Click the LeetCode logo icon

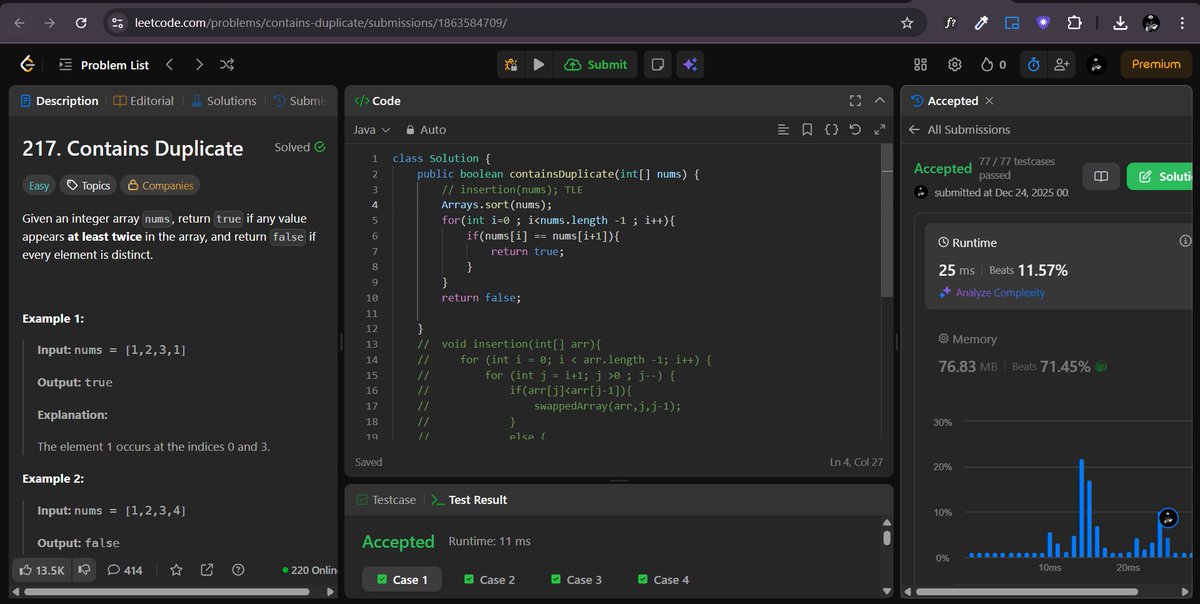click(x=27, y=64)
